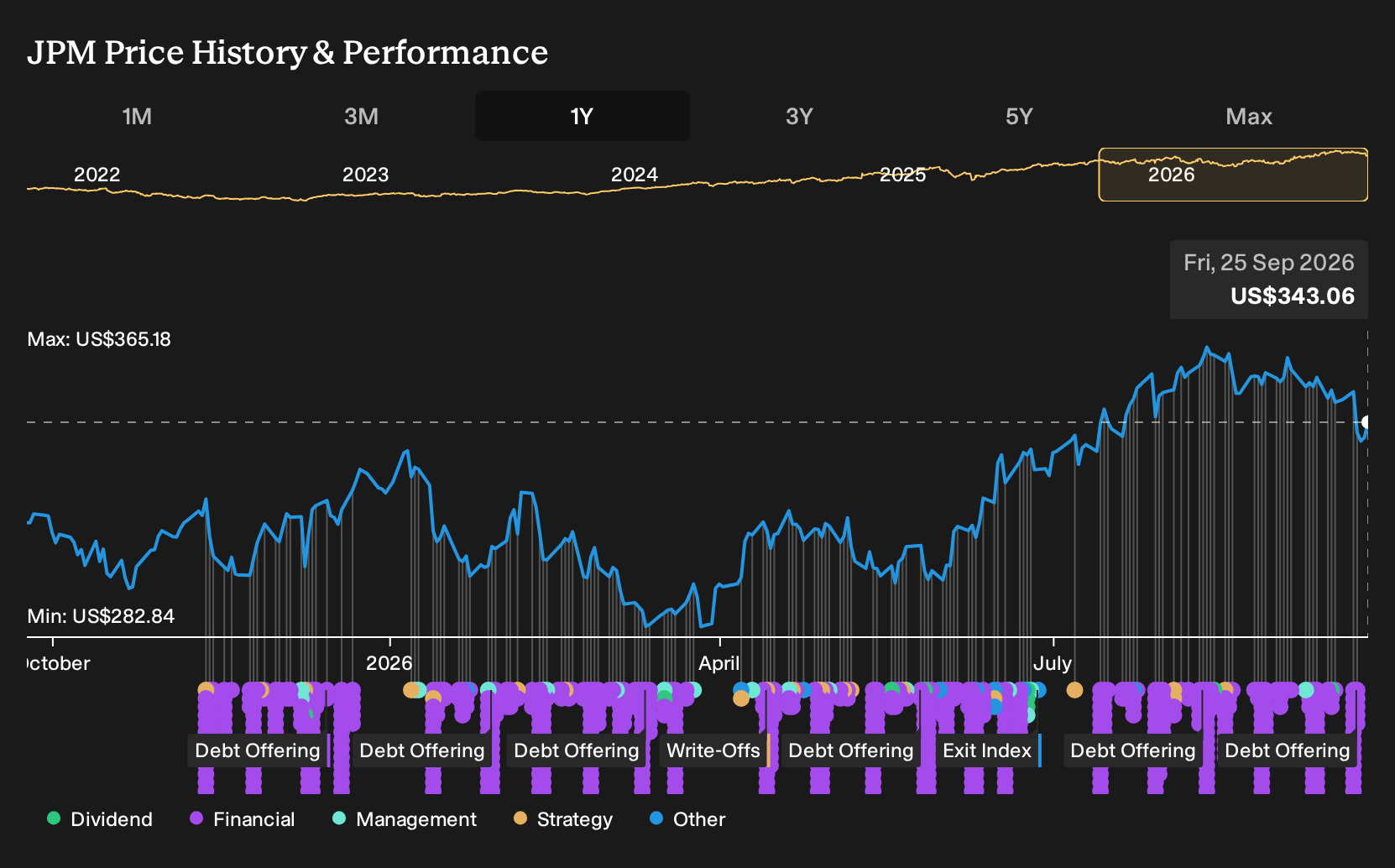Click the 2023 label in overview chart

point(366,175)
